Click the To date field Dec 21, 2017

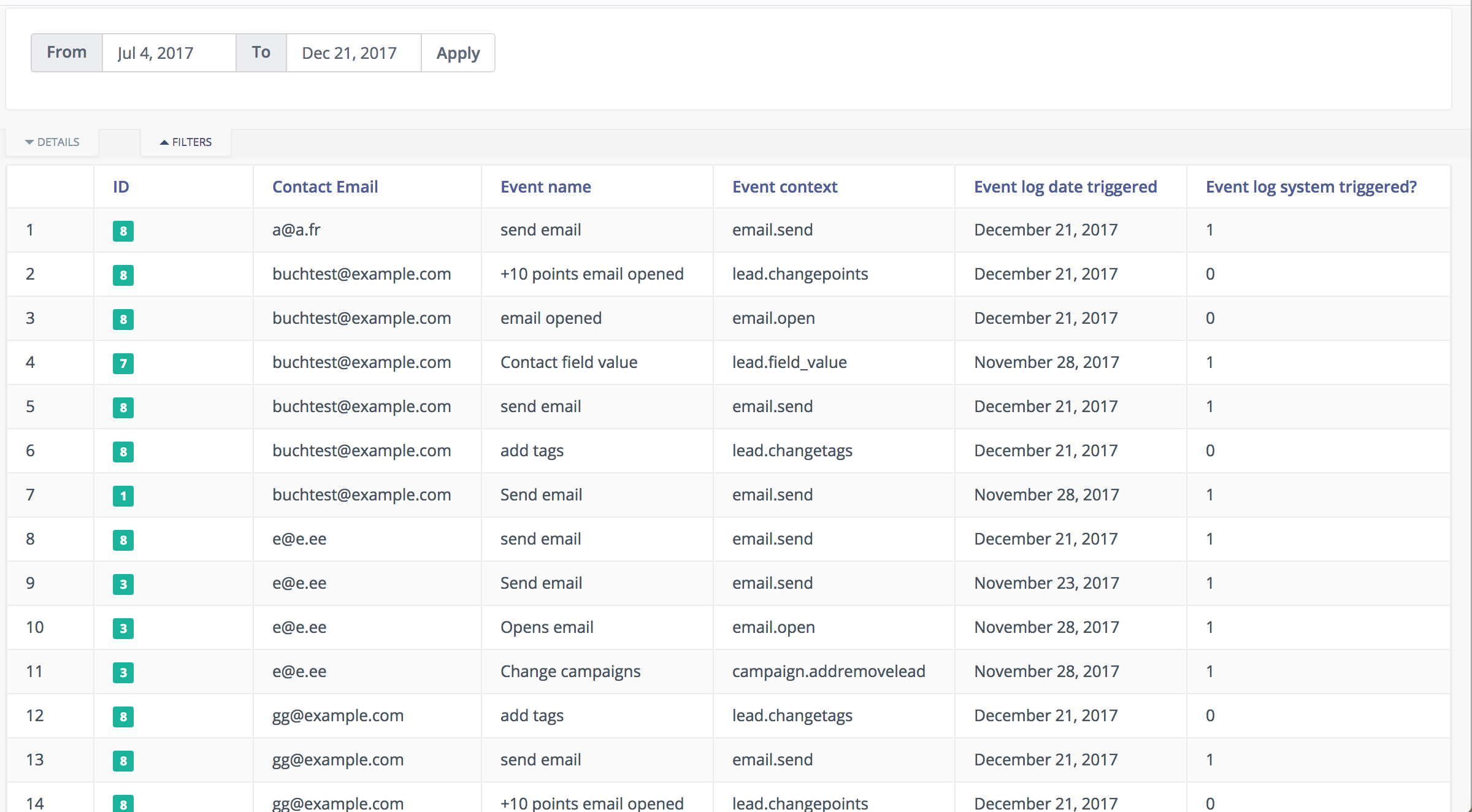[x=353, y=53]
